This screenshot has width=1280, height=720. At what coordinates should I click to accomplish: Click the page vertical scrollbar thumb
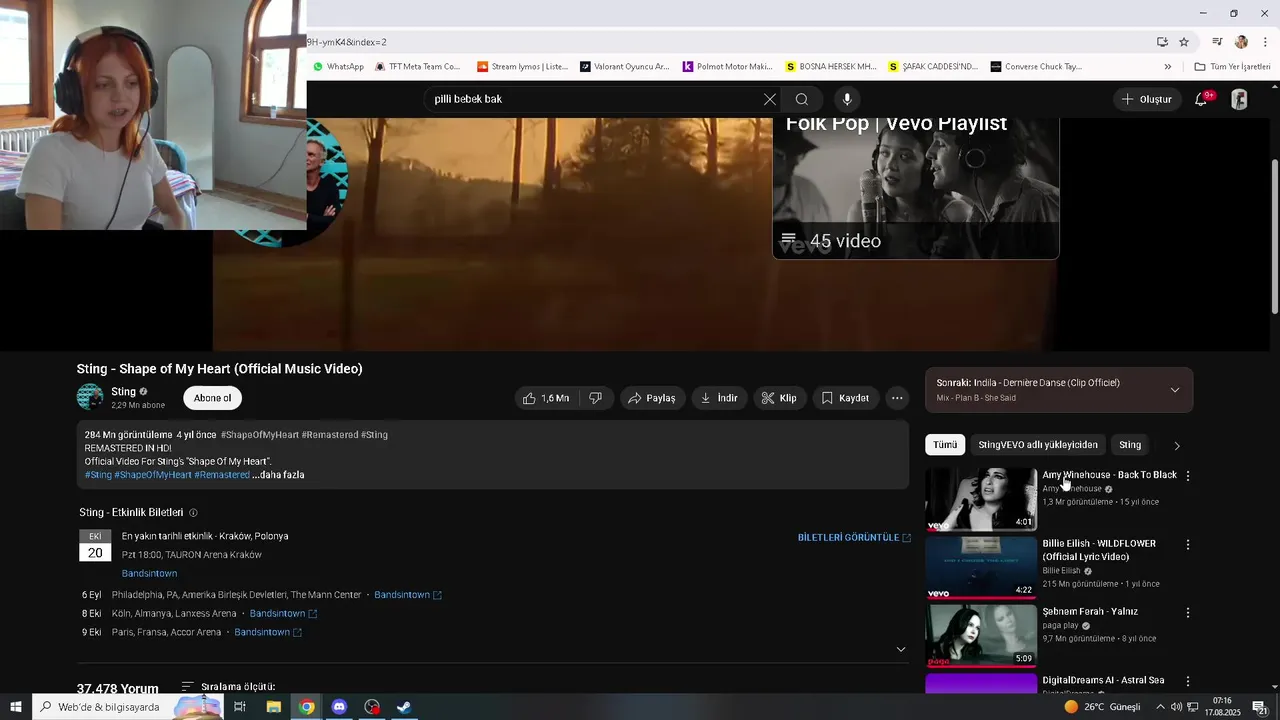pos(1274,238)
